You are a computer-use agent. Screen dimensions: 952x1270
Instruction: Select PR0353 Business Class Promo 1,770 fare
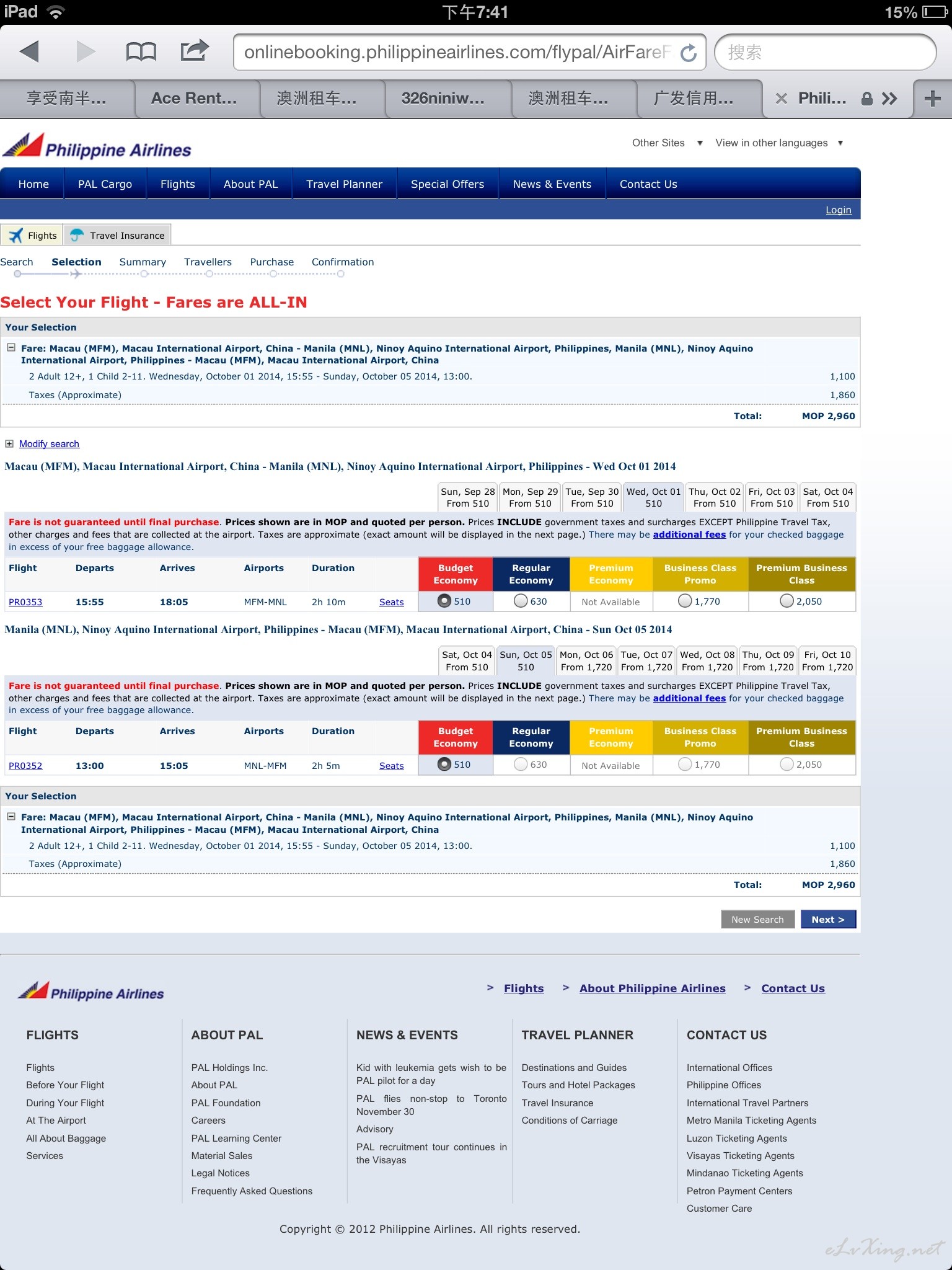[685, 601]
